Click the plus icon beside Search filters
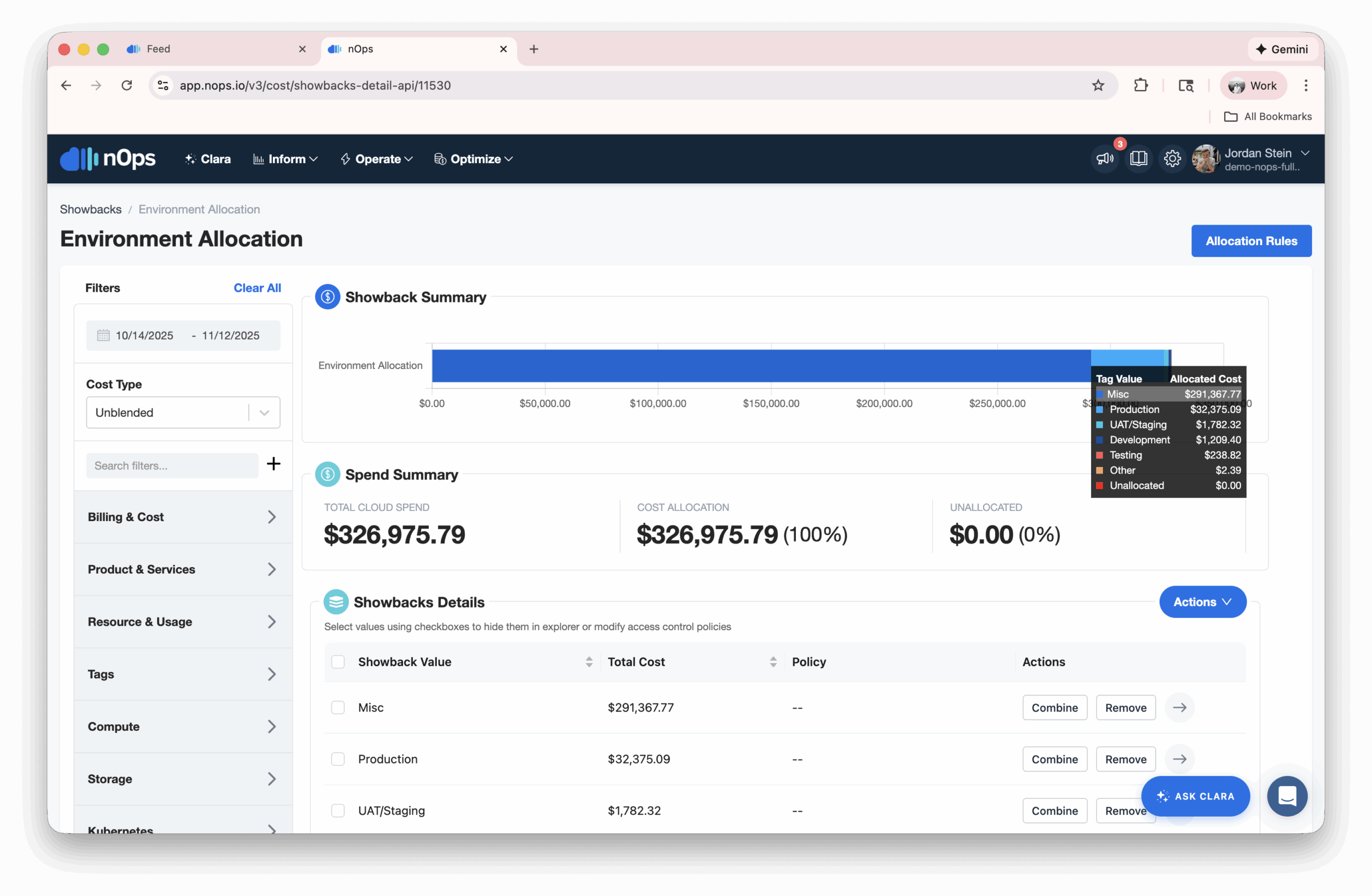This screenshot has height=896, width=1372. tap(274, 464)
